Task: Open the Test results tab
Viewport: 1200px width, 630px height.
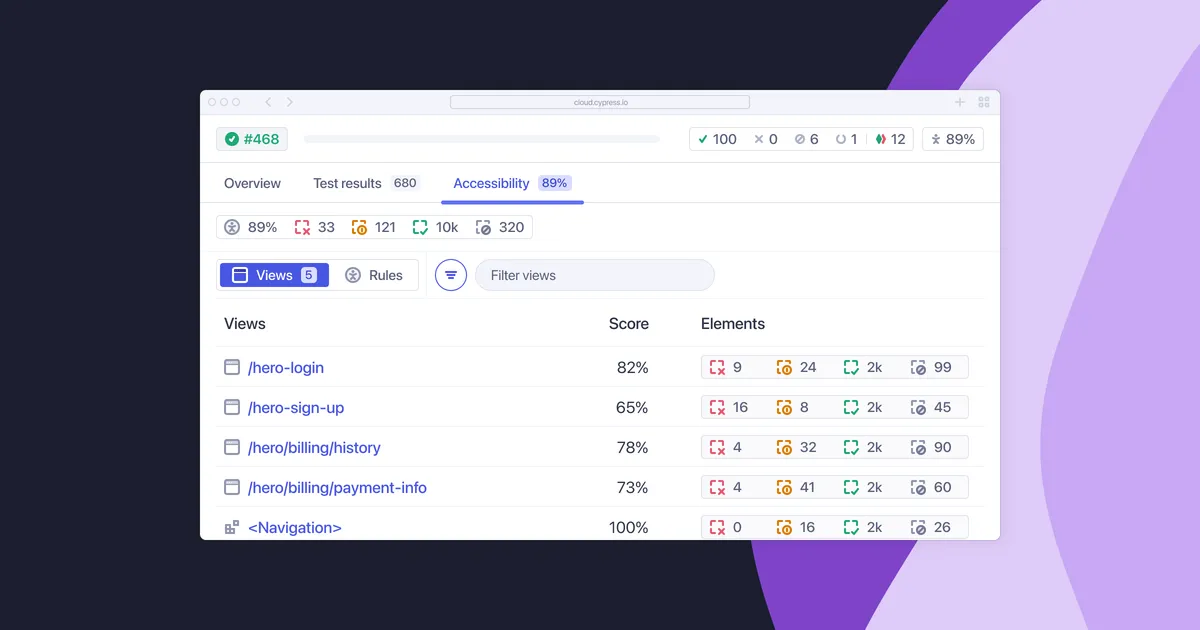Action: (x=347, y=183)
